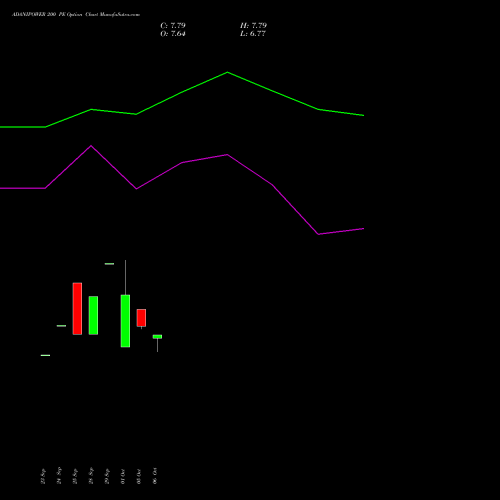
Task: Click the flat dash candle for 23 Sep
Action: (45, 355)
